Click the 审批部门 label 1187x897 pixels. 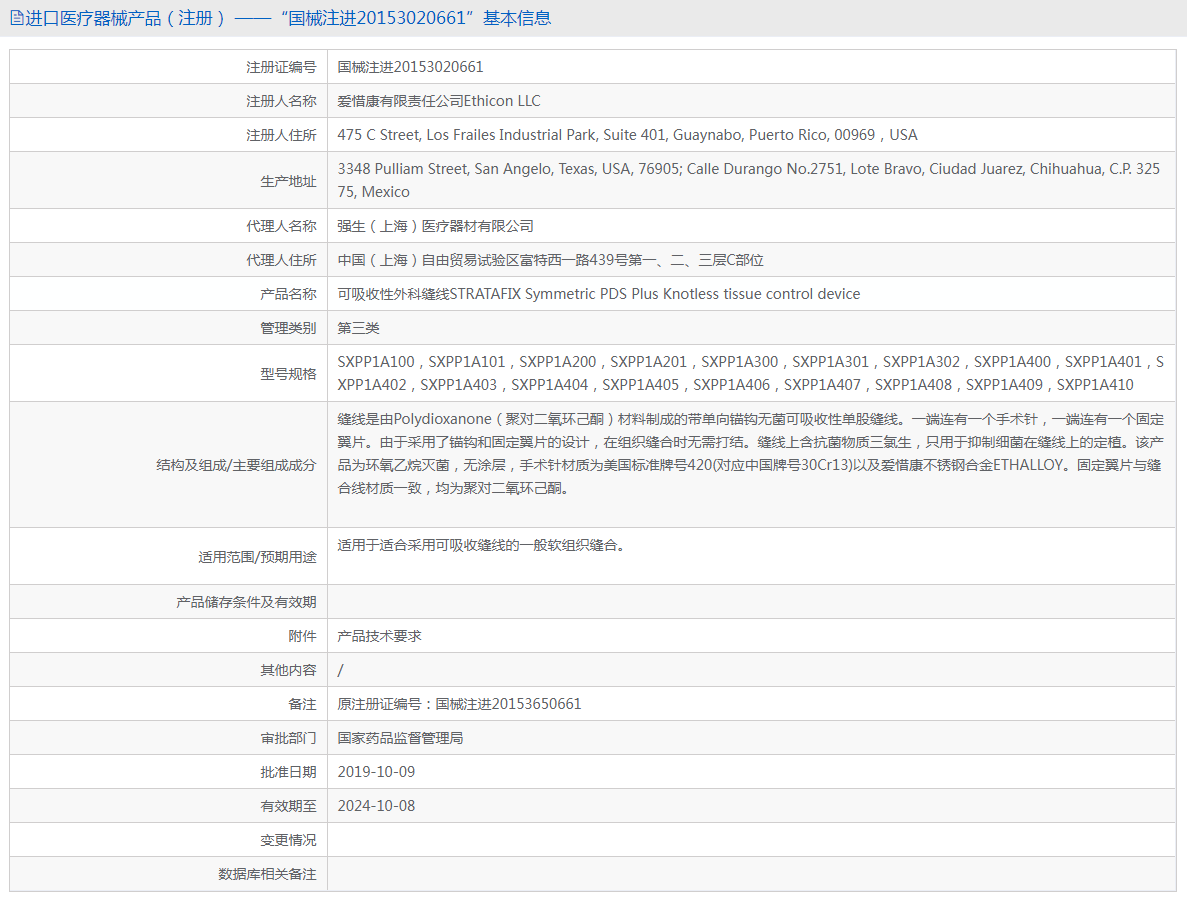(288, 739)
